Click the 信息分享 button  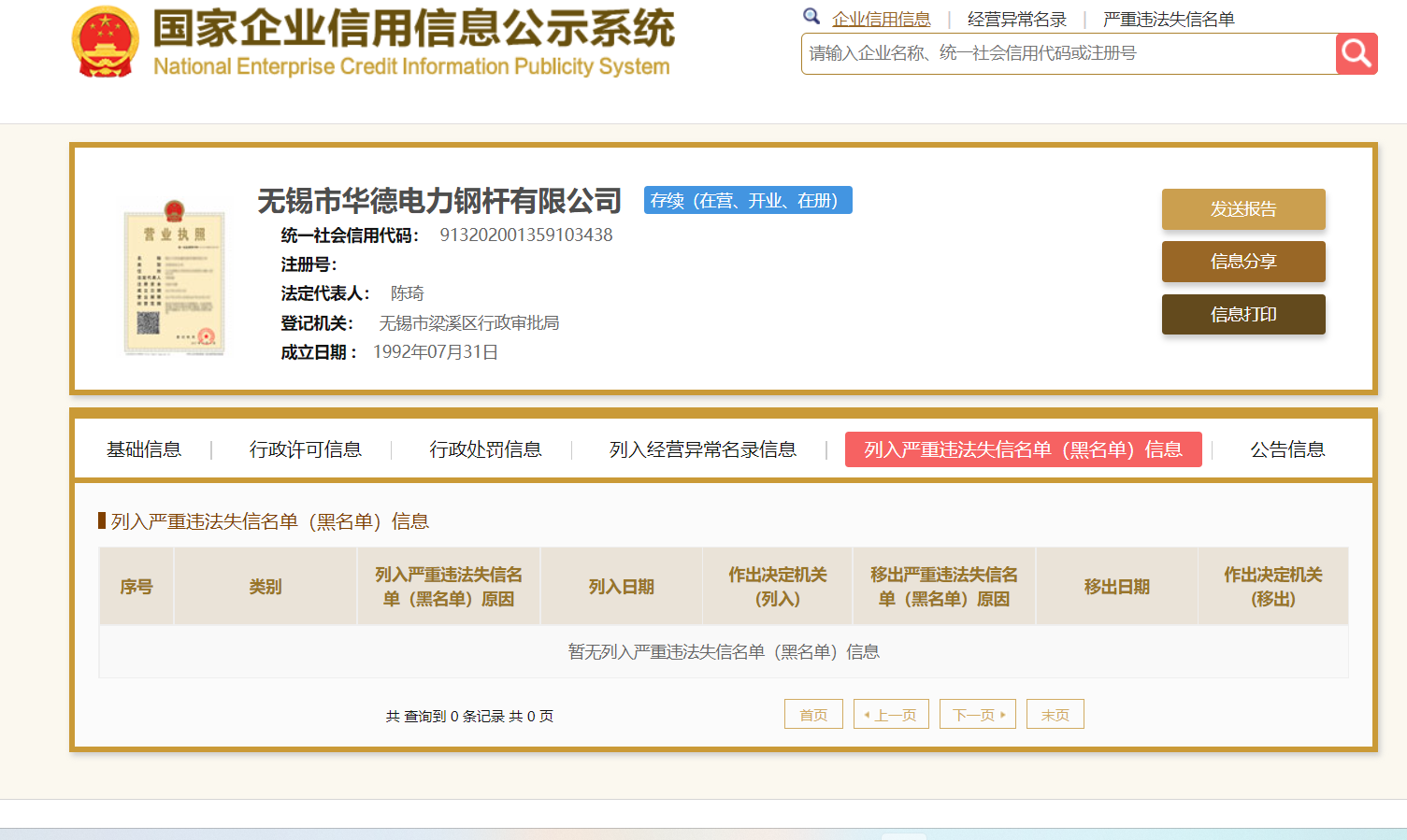pos(1243,262)
